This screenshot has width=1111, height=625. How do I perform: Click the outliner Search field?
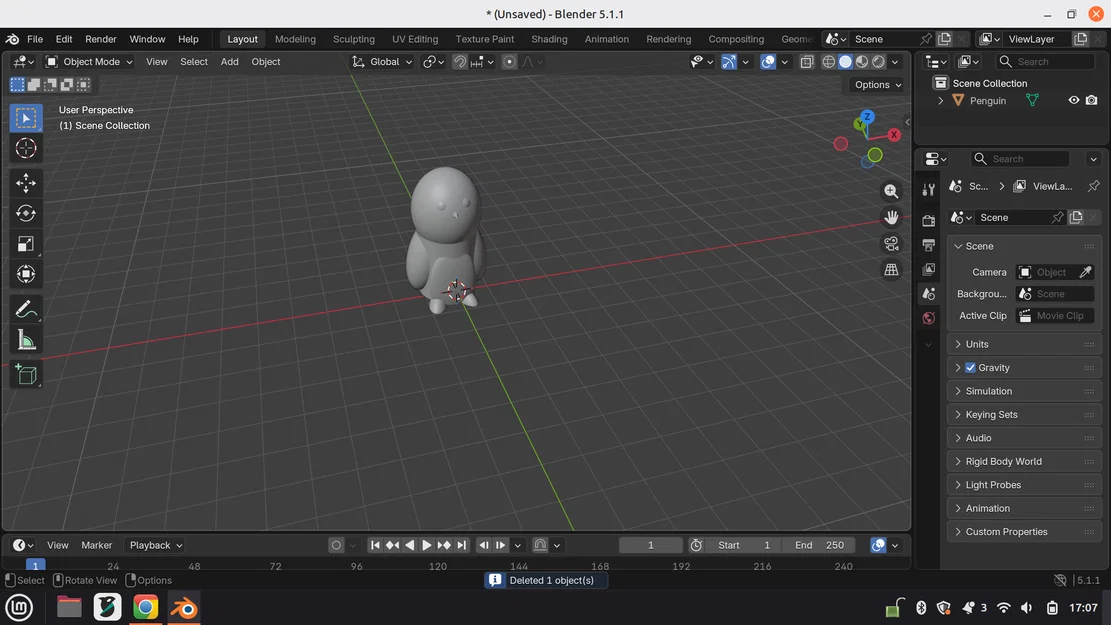point(1045,62)
